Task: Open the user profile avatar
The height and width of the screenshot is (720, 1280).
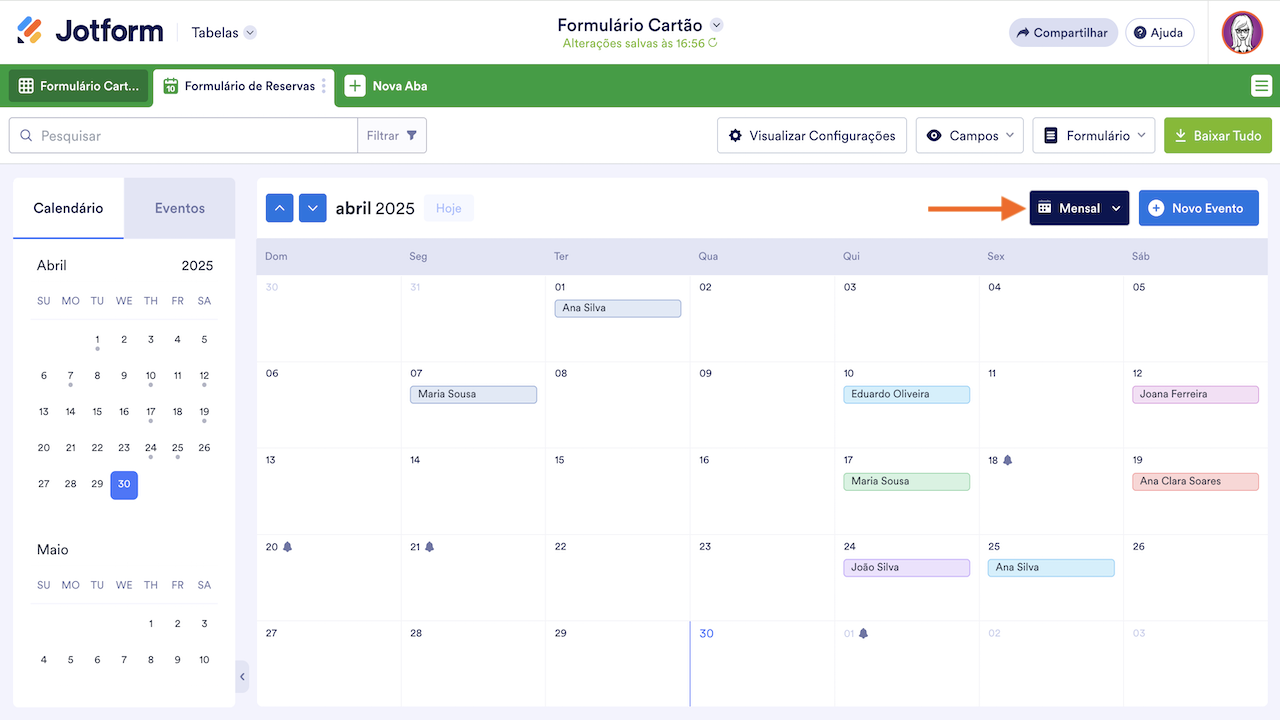Action: (1242, 32)
